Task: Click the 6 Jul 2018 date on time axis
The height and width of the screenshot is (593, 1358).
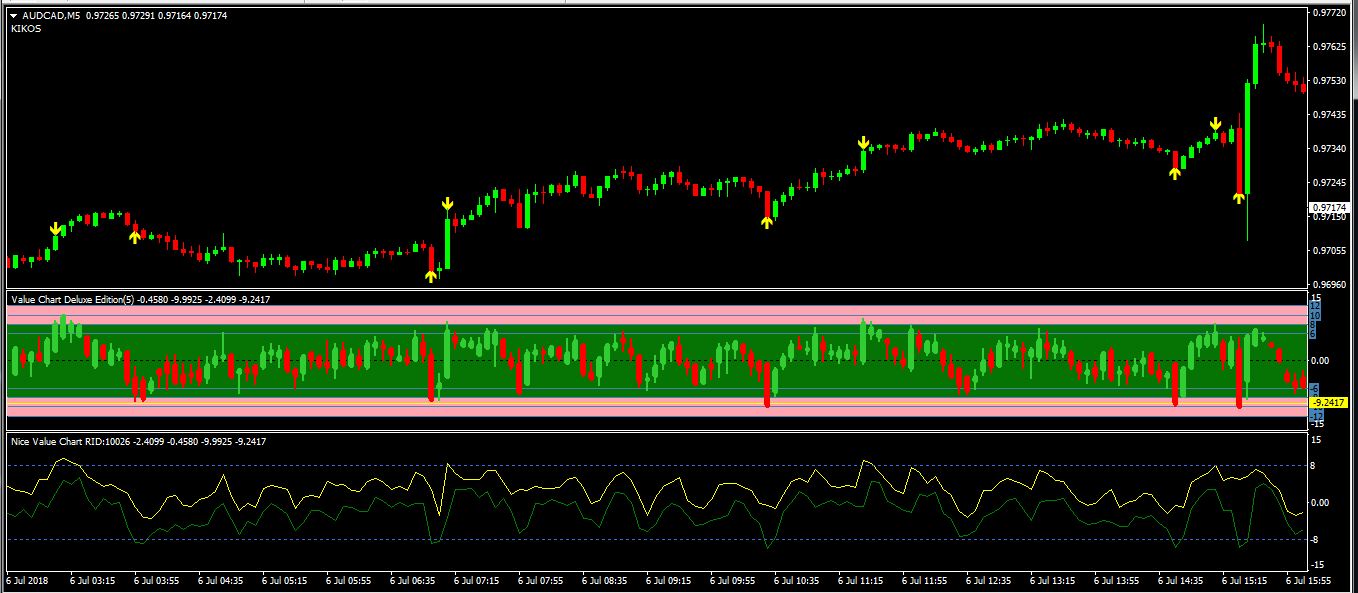Action: (27, 580)
